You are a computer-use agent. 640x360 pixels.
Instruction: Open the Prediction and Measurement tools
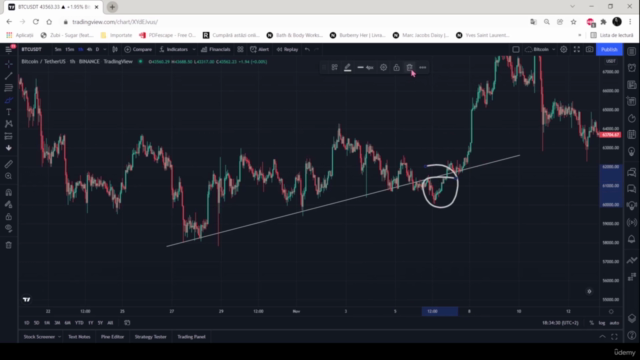(9, 136)
